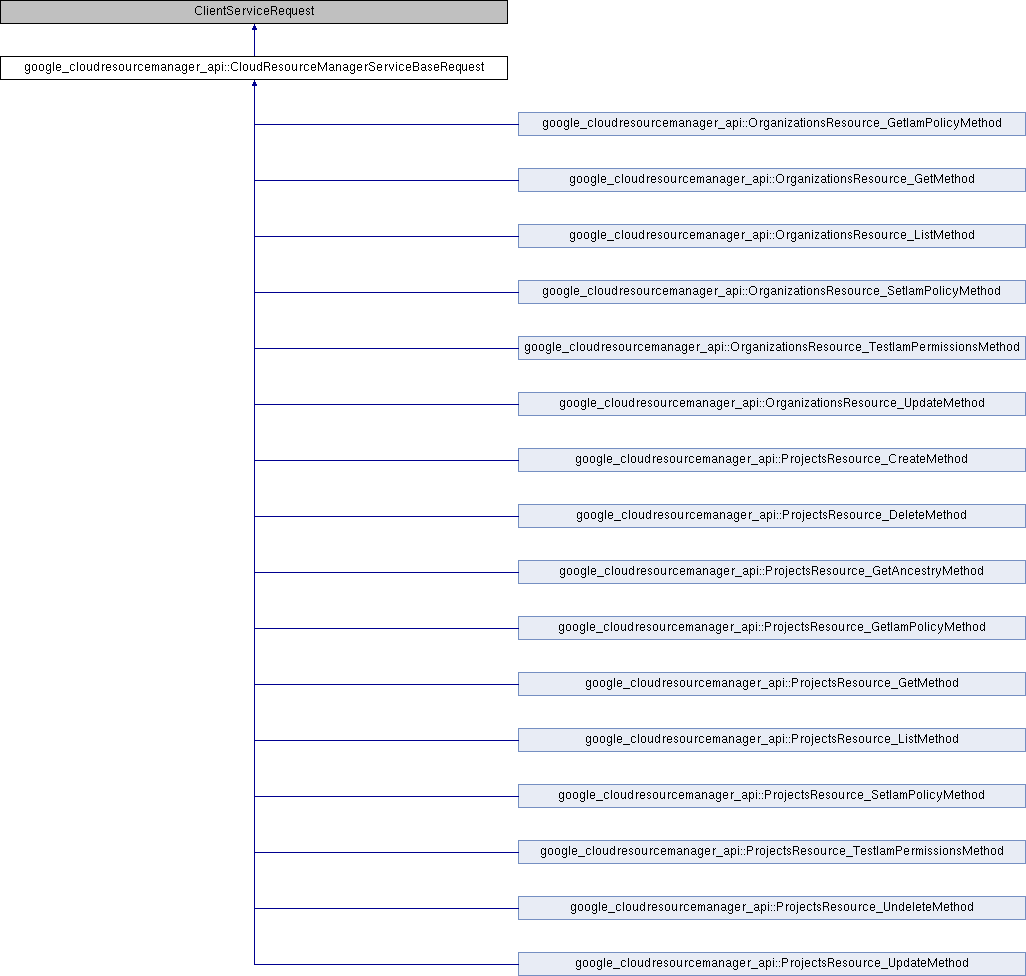Open OrganizationsResource_SetIamPolicyMethod node
Viewport: 1026px width, 976px height.
[771, 292]
